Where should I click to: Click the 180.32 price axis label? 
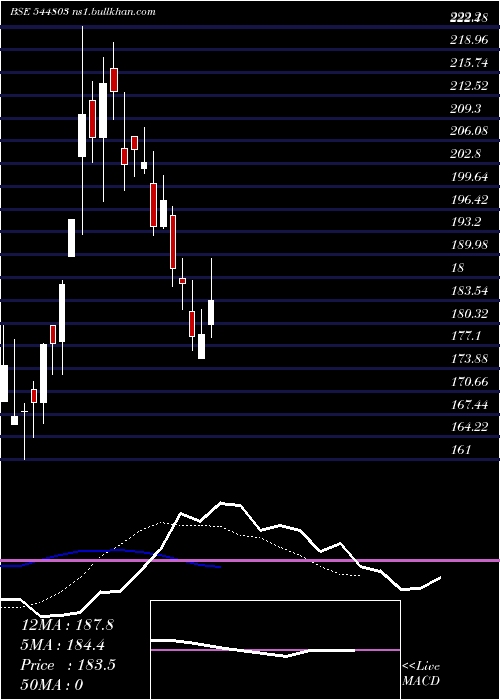(469, 313)
